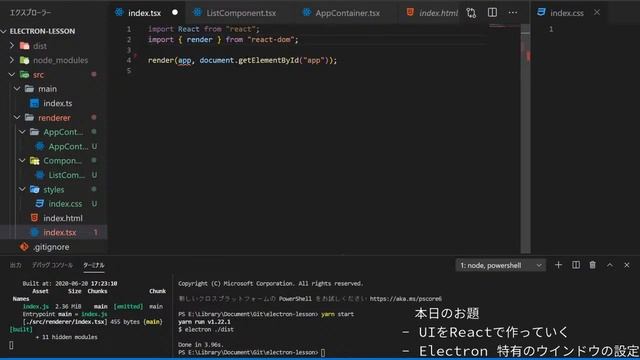Open the index.tsx editor tab
This screenshot has width=640, height=360.
click(145, 13)
